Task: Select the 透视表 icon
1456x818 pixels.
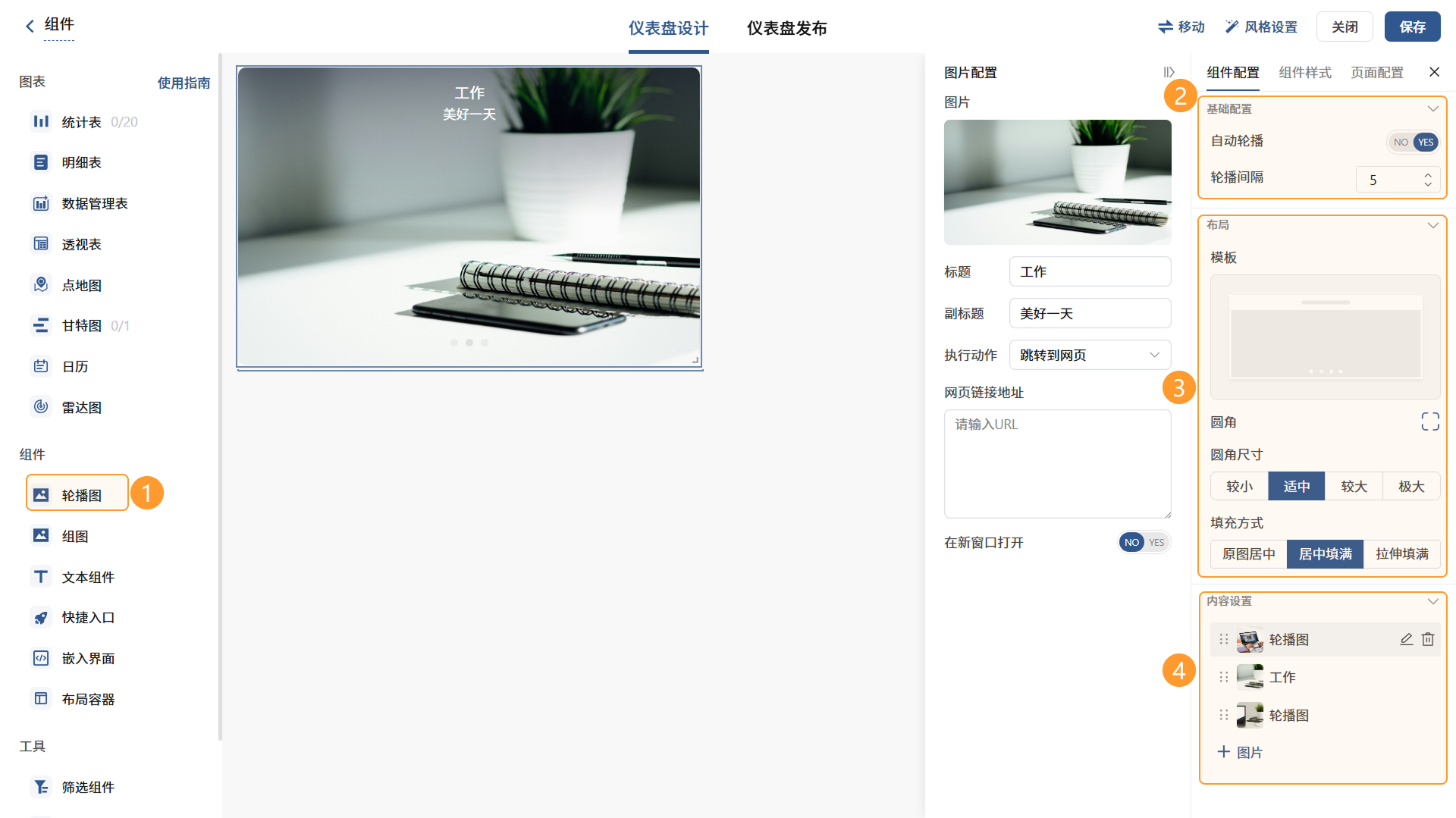Action: (x=41, y=243)
